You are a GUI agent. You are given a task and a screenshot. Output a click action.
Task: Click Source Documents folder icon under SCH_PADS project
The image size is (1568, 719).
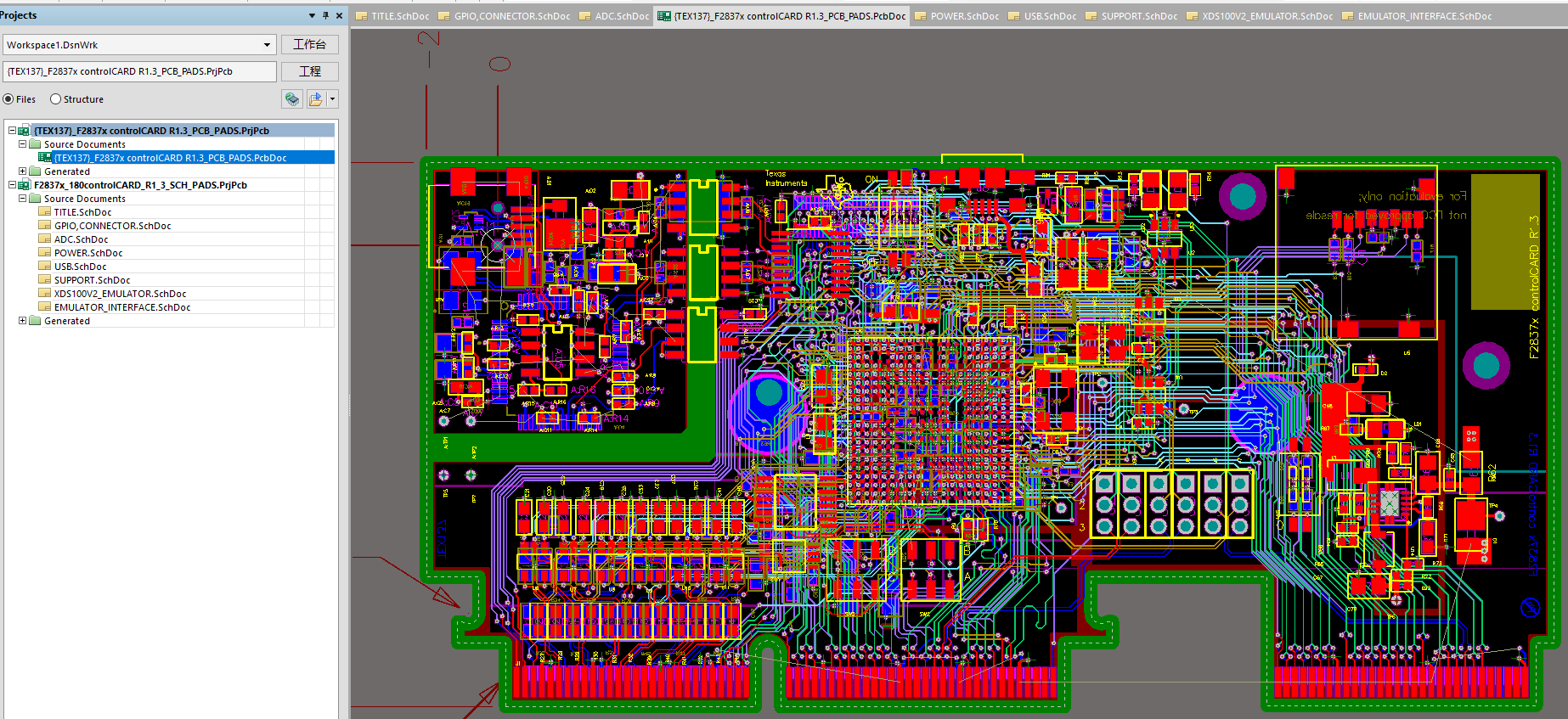click(35, 199)
